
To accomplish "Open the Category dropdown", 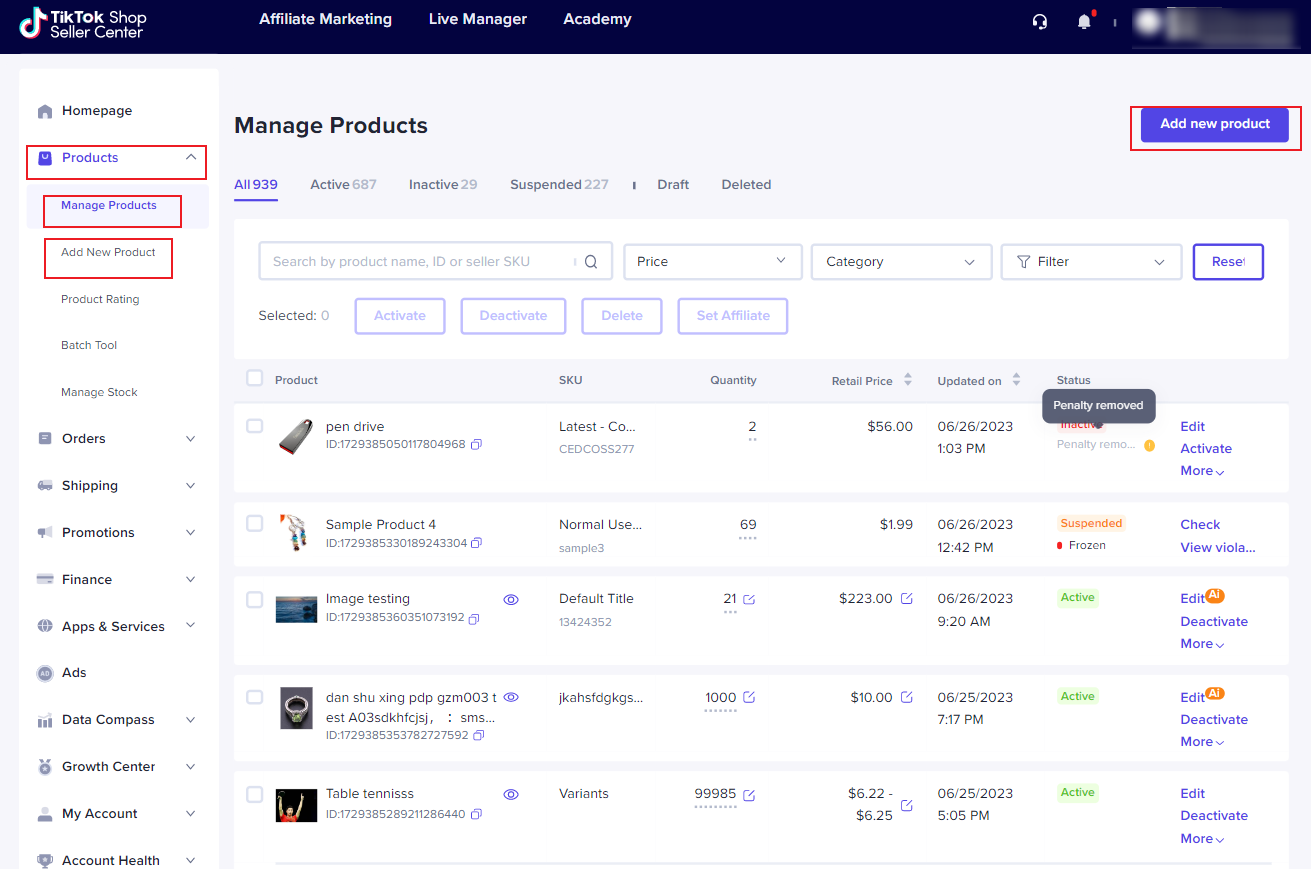I will click(900, 261).
